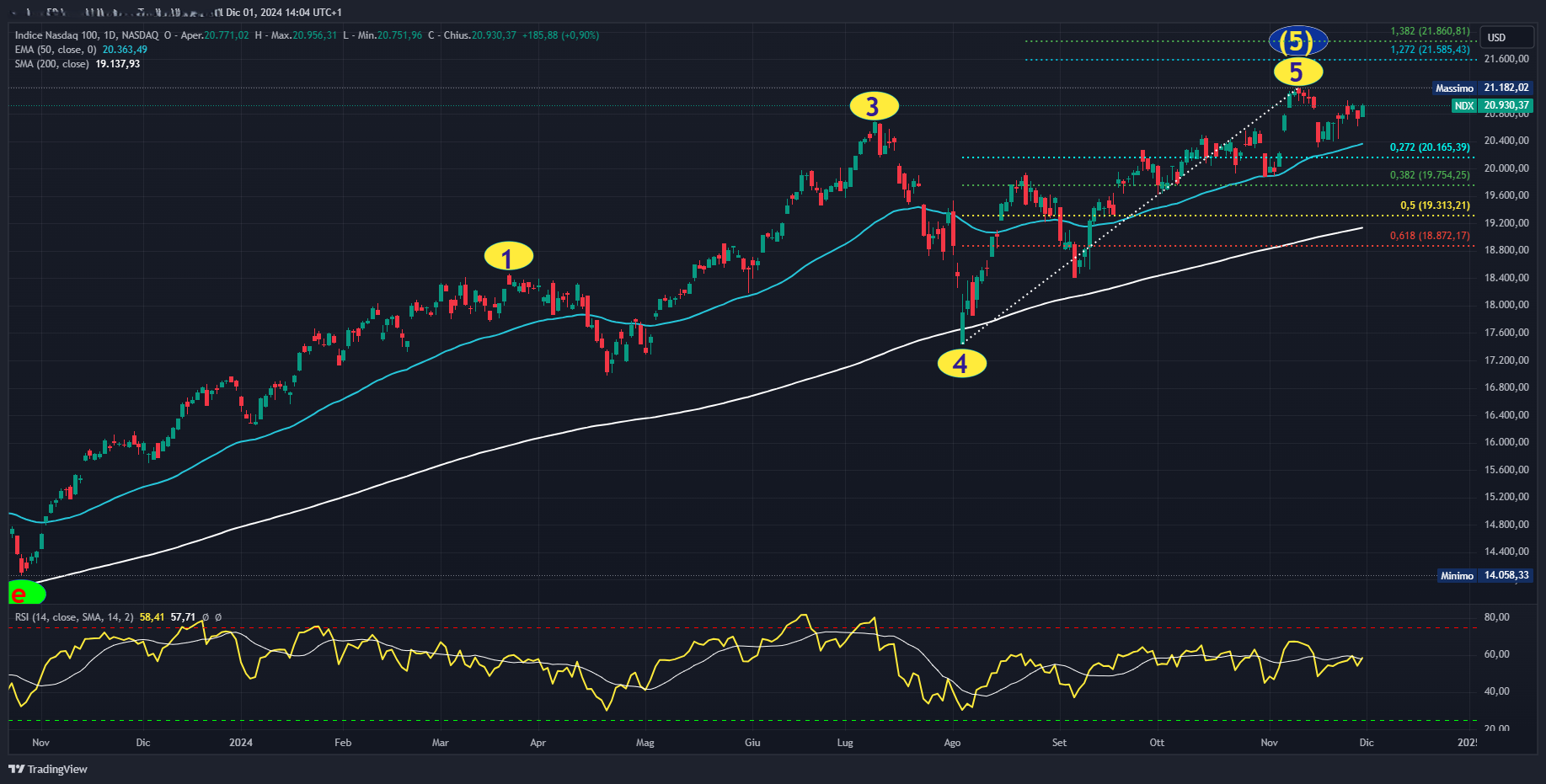1546x784 pixels.
Task: Select the yellow wave 4 label
Action: coord(961,364)
